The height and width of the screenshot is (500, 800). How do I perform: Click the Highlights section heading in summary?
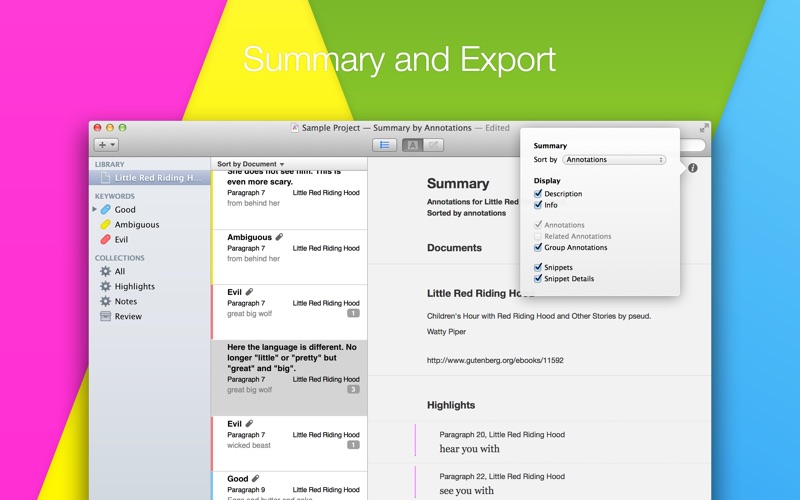[451, 405]
